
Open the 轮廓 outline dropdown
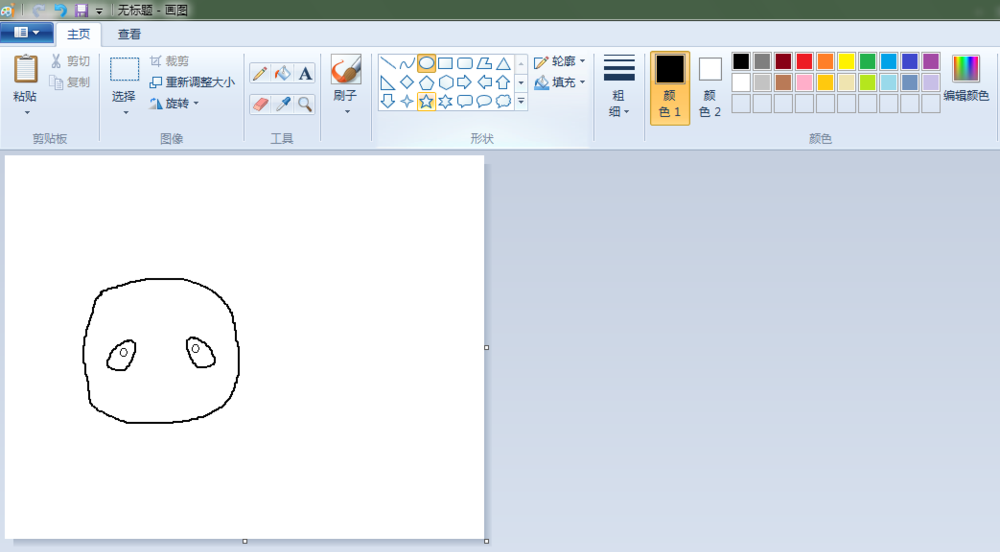pyautogui.click(x=560, y=61)
